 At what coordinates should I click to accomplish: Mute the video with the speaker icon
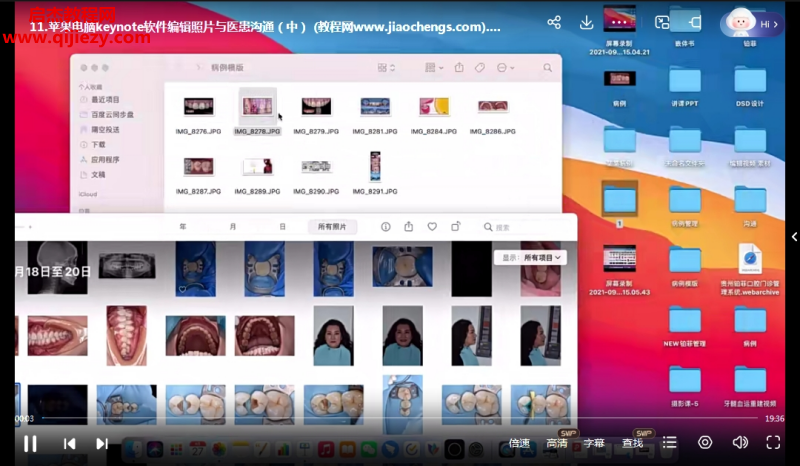(740, 443)
